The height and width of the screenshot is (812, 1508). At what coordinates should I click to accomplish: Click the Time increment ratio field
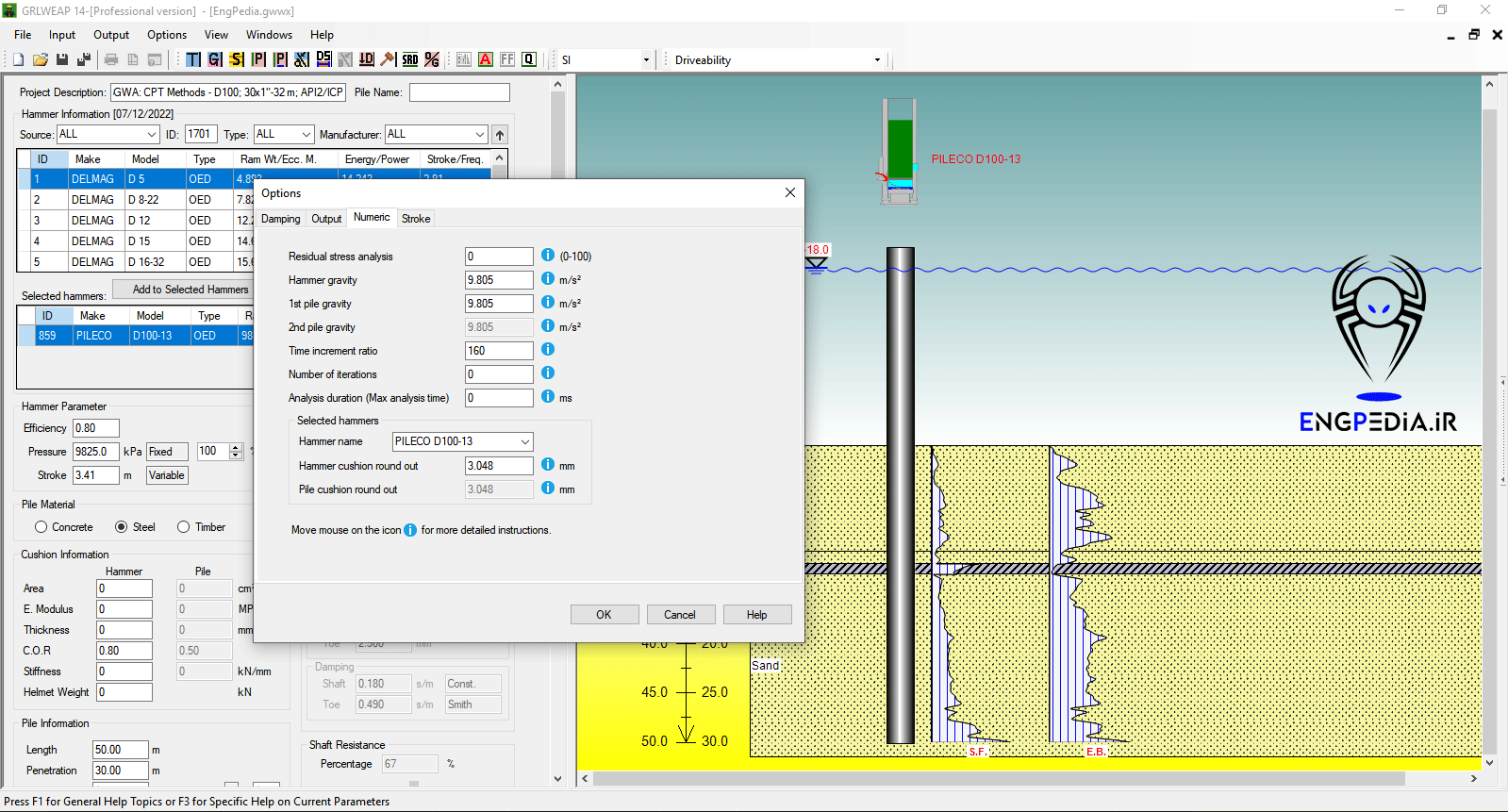499,351
